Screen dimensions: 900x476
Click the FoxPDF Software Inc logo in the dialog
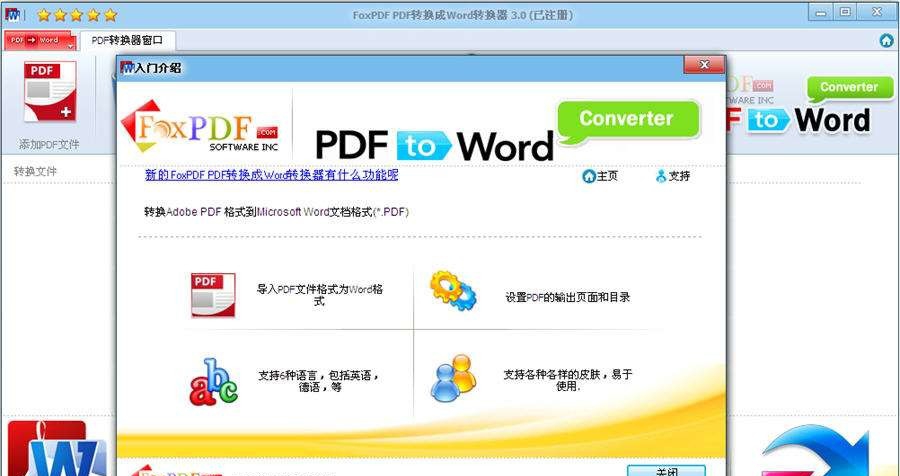[200, 126]
